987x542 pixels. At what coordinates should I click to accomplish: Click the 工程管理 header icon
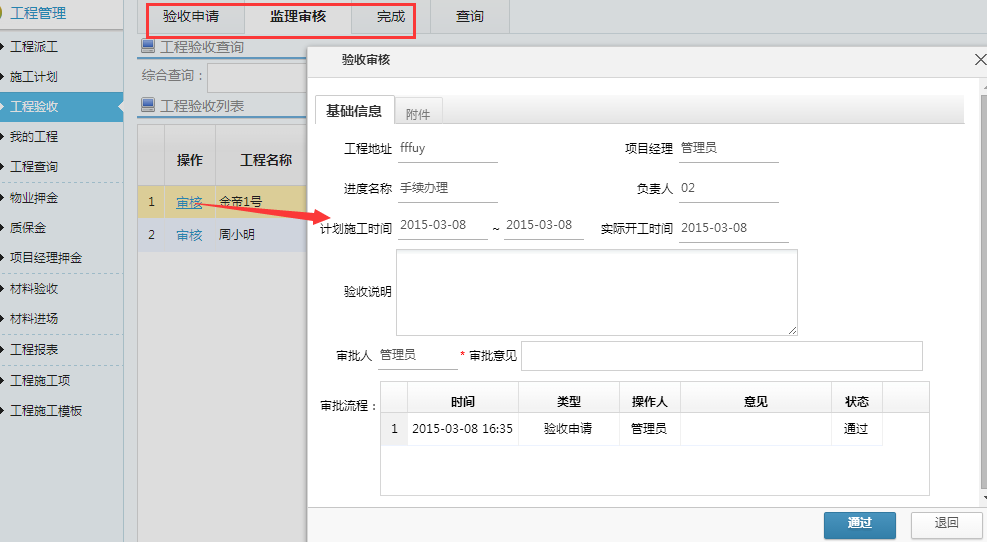(x=4, y=13)
